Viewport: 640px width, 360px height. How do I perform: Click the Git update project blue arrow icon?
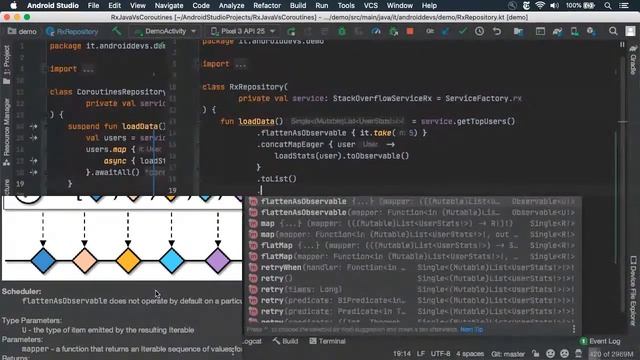(x=445, y=31)
